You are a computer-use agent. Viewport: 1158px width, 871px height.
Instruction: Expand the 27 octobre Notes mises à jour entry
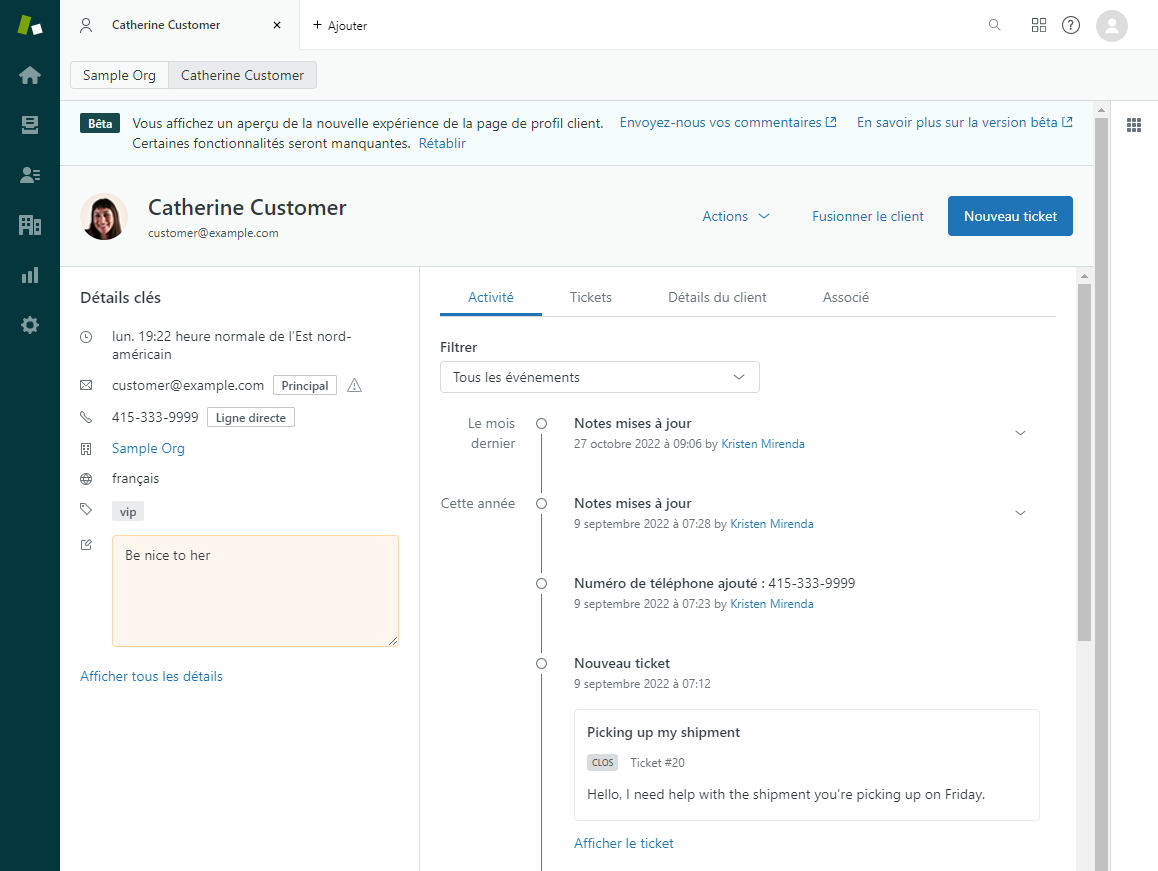[1020, 433]
